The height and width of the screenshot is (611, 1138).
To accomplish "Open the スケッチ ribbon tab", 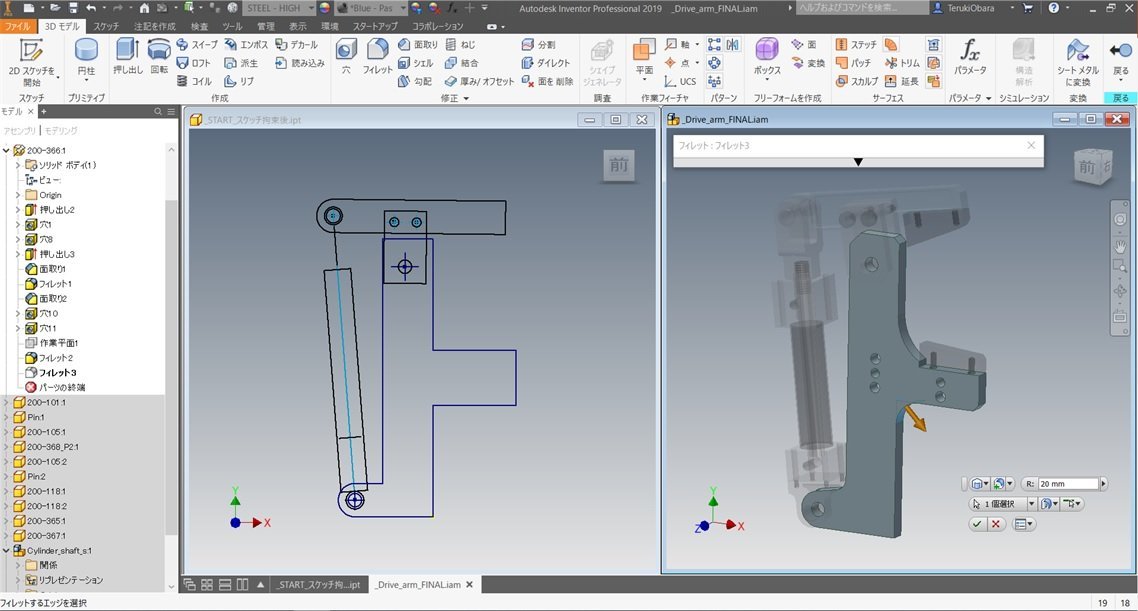I will point(106,26).
